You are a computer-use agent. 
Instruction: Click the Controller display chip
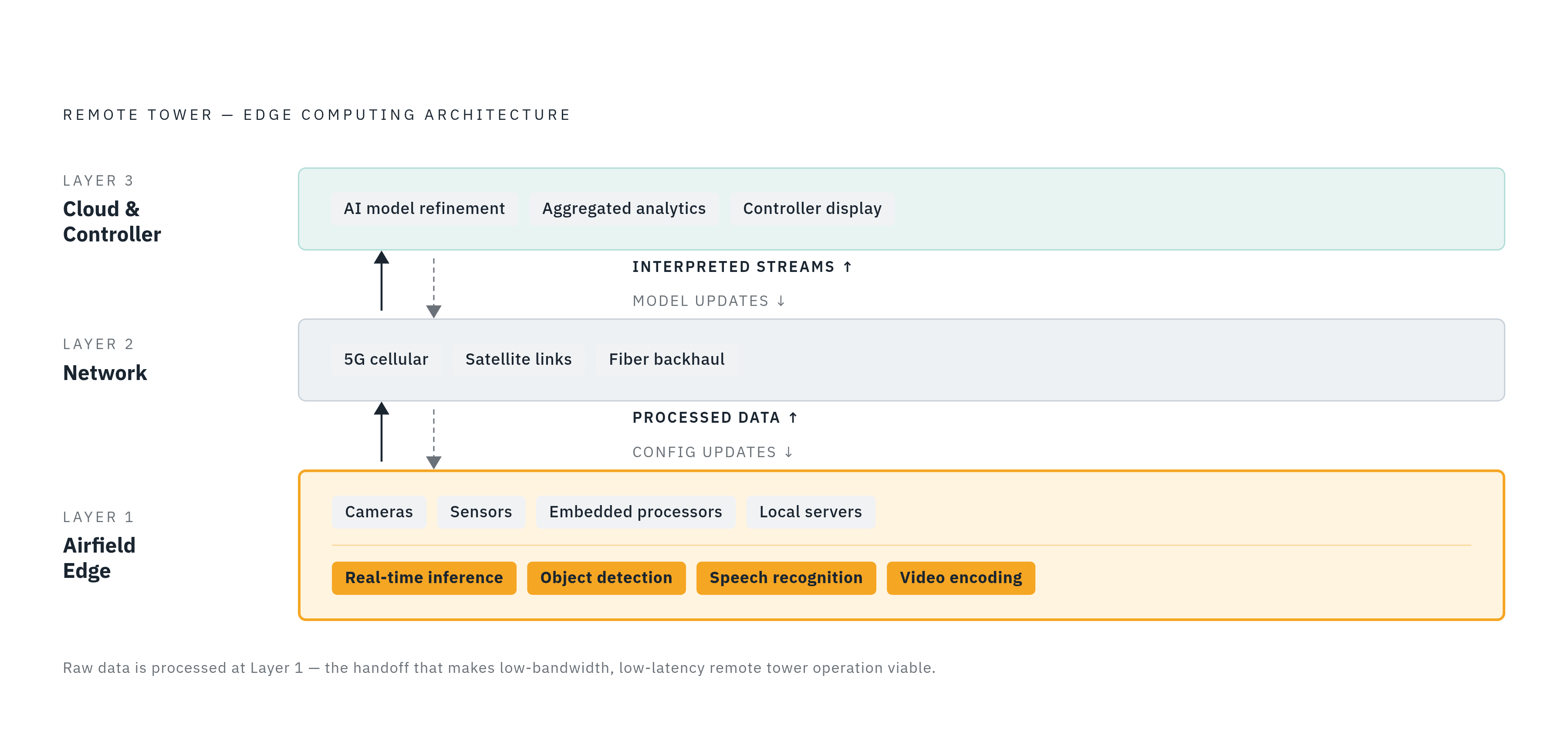coord(812,209)
